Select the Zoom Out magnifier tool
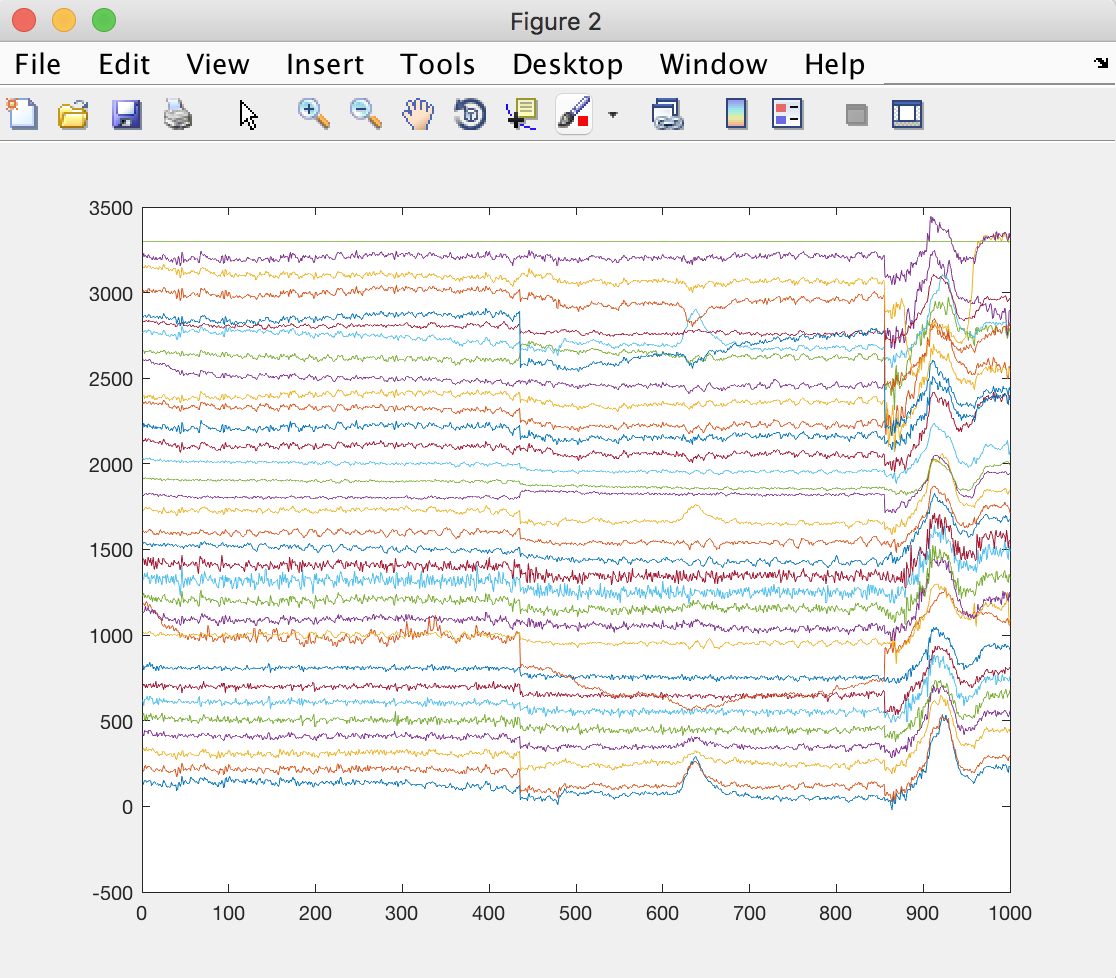 366,115
